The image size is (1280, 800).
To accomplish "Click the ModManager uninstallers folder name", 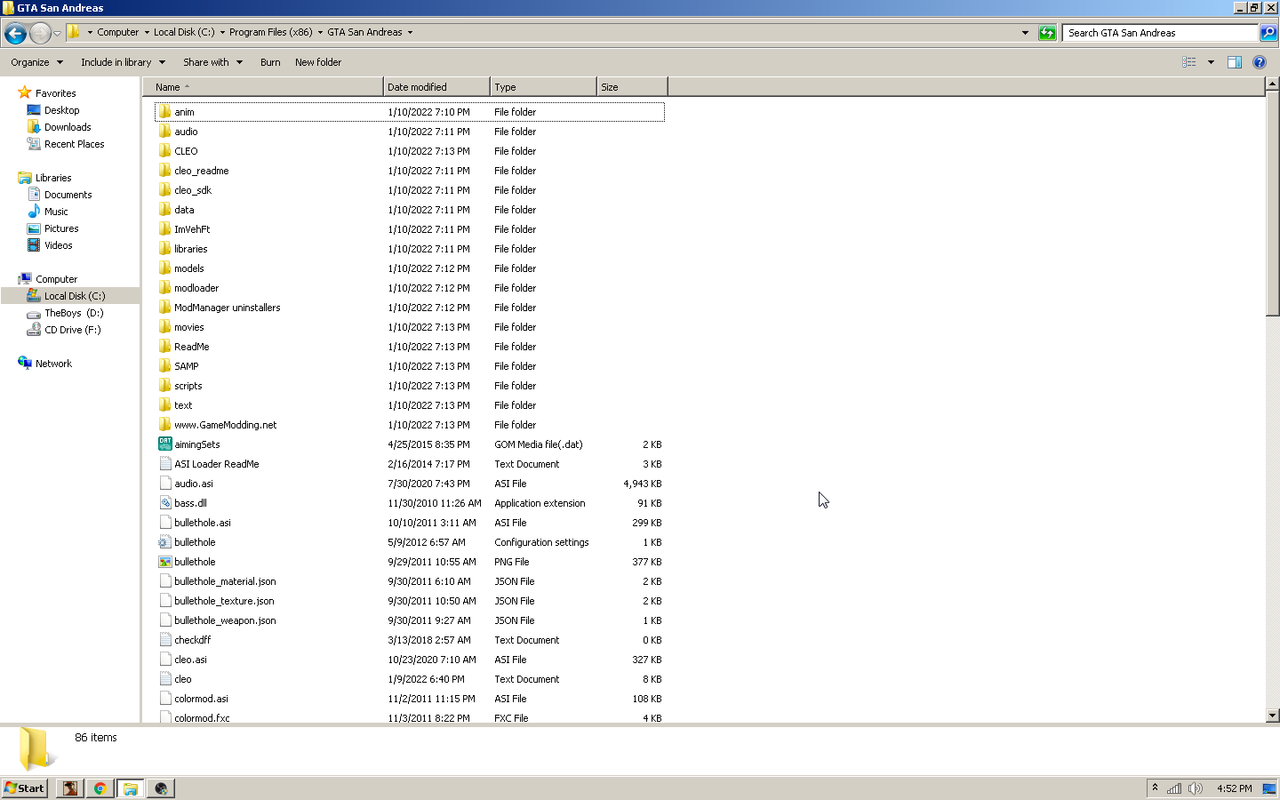I will pos(227,308).
